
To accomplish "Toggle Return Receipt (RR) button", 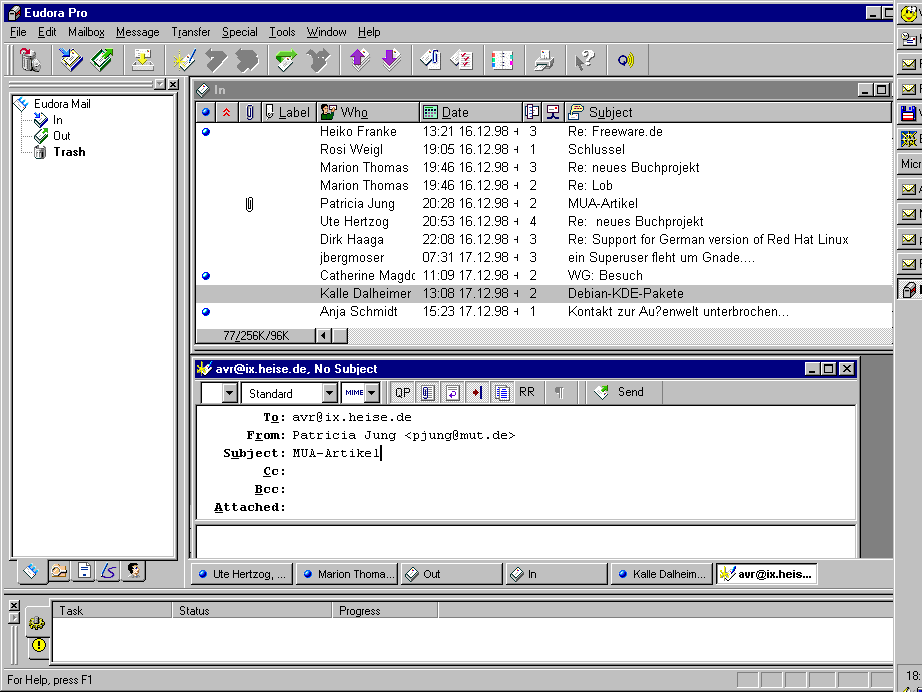I will [526, 393].
